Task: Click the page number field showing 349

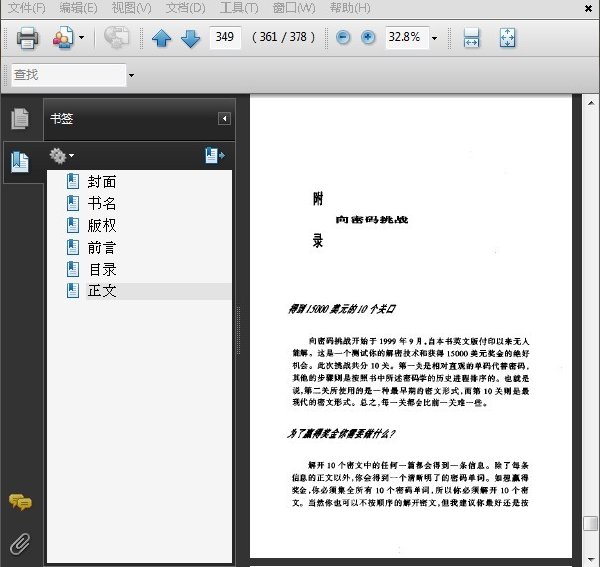Action: coord(225,37)
